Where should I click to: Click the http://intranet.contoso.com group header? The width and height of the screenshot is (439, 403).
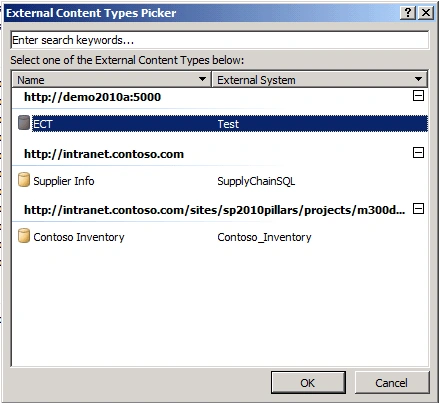[x=104, y=154]
